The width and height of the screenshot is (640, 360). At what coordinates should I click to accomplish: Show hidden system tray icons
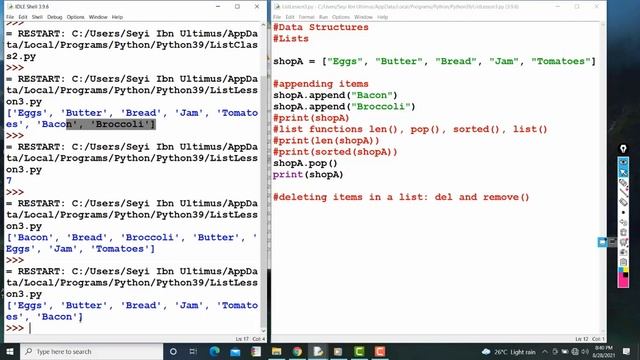(545, 351)
